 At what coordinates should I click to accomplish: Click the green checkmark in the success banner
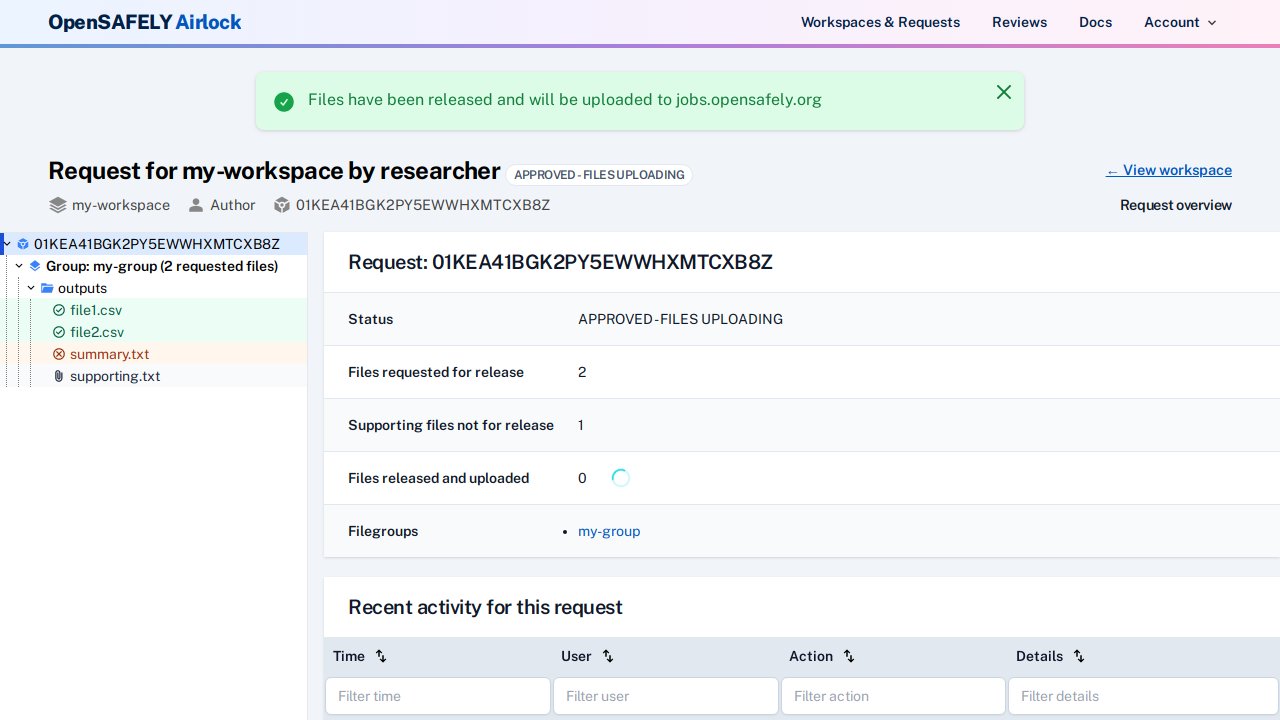(x=284, y=101)
